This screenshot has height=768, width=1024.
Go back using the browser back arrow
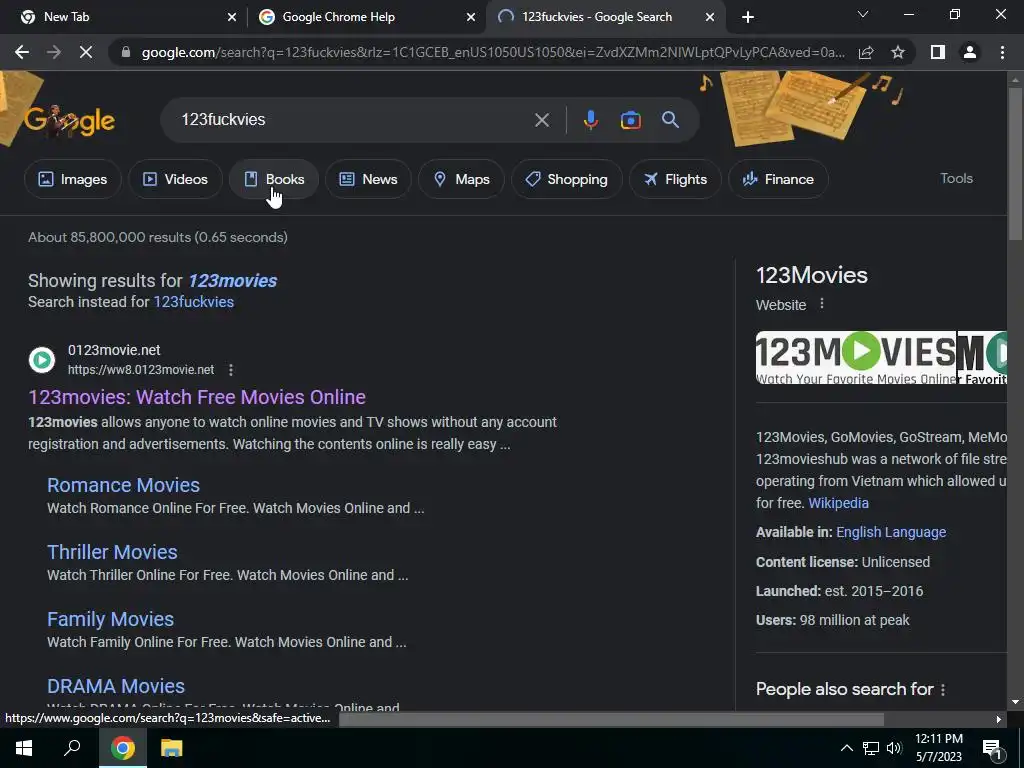22,52
